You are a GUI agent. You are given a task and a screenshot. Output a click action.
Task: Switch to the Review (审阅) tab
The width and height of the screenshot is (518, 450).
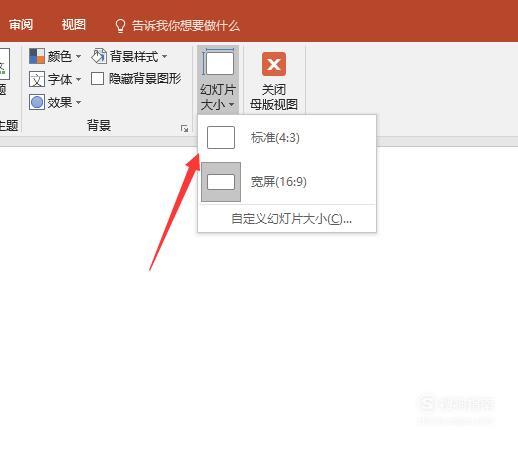point(21,25)
